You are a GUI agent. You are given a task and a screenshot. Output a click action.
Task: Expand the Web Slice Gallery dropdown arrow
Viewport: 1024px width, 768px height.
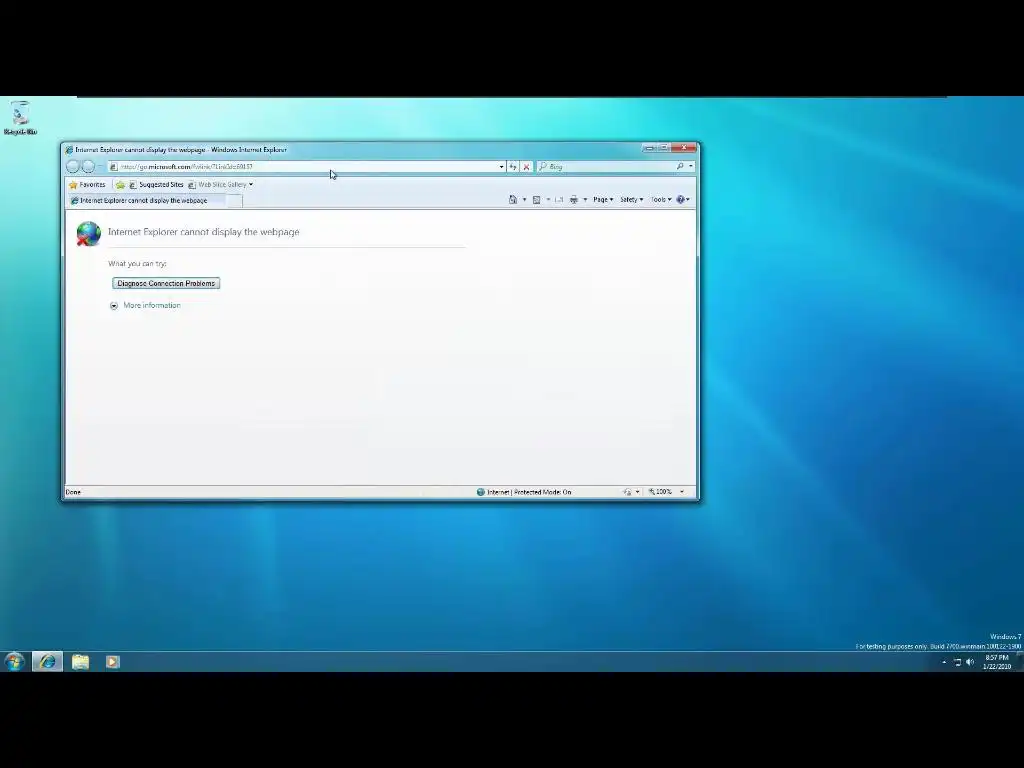[251, 185]
